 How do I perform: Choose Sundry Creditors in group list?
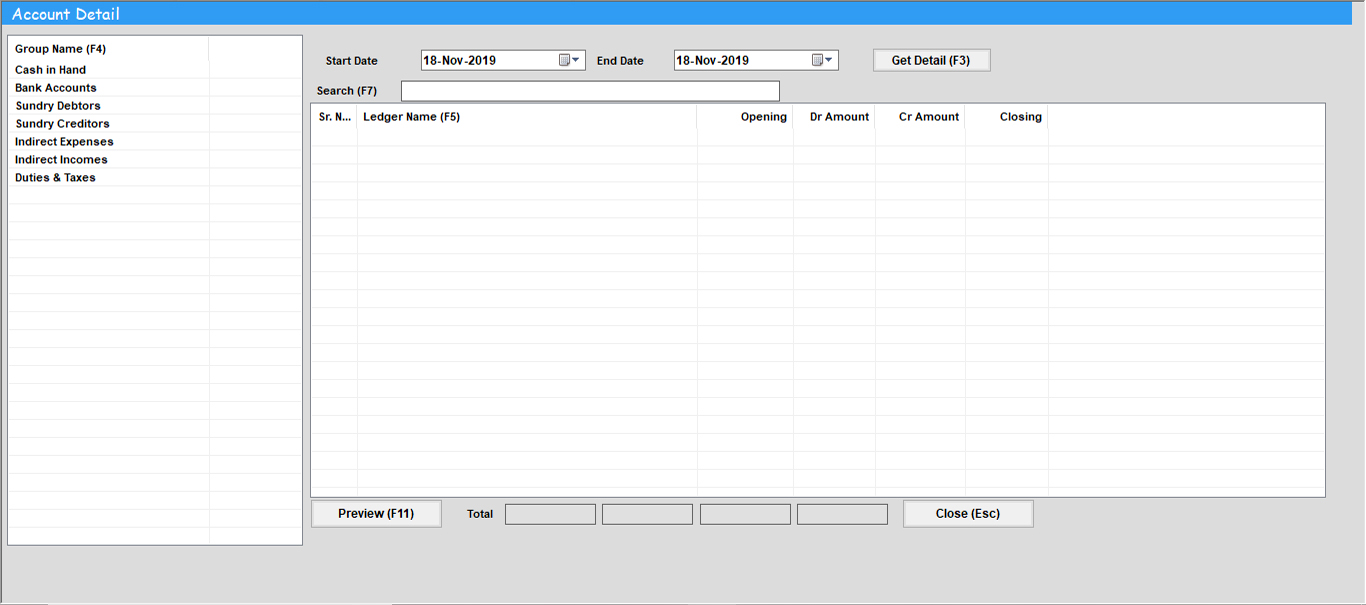coord(62,124)
